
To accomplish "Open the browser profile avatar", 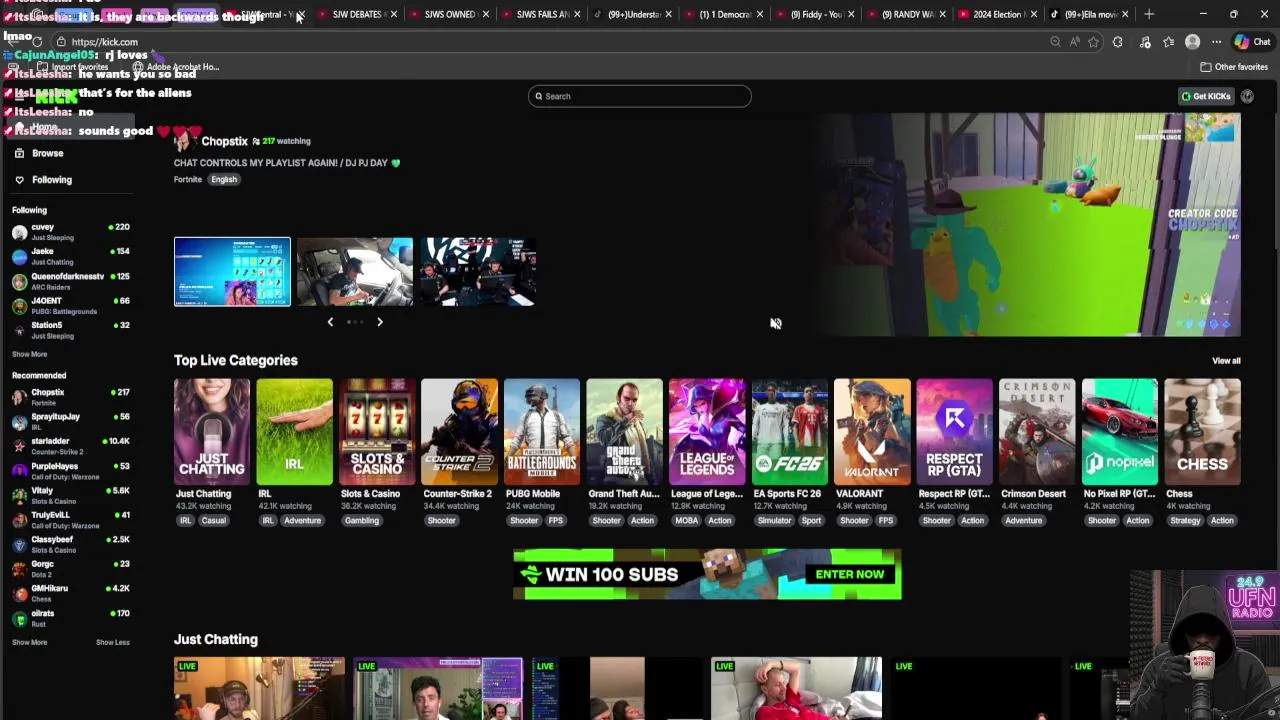I will click(1192, 42).
